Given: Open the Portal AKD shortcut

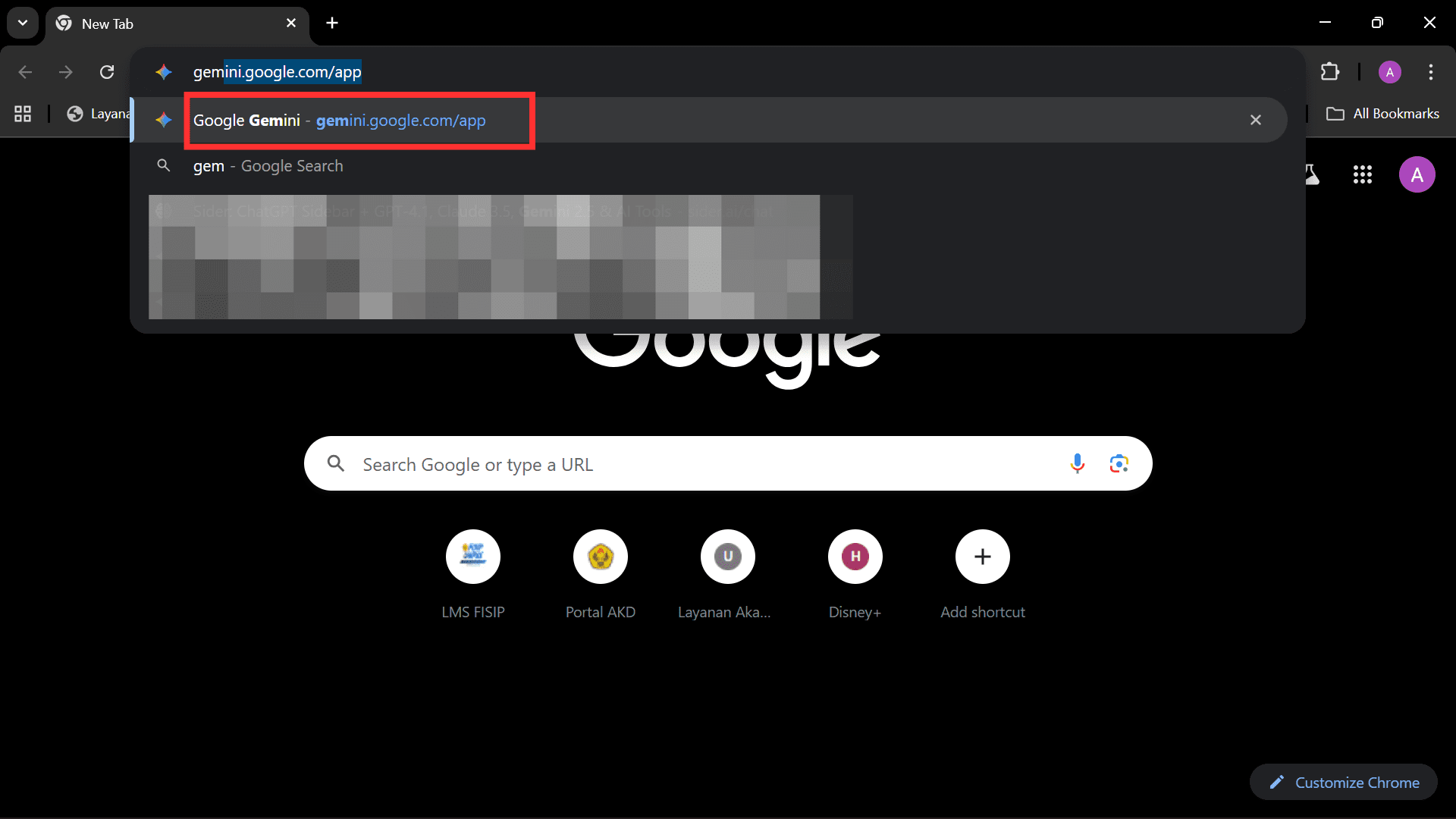Looking at the screenshot, I should click(601, 557).
